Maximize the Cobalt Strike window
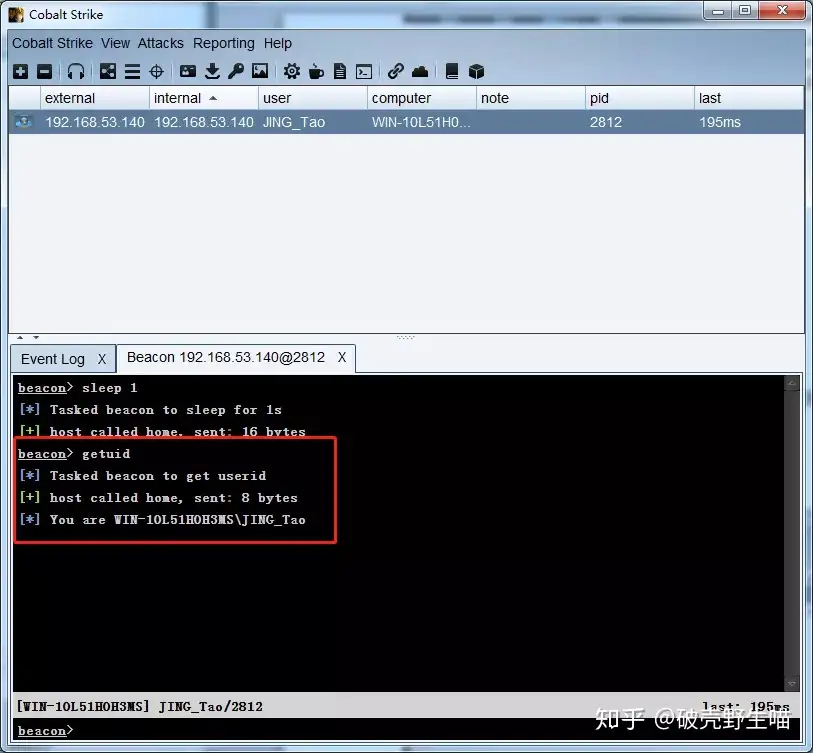The width and height of the screenshot is (813, 753). (x=745, y=11)
